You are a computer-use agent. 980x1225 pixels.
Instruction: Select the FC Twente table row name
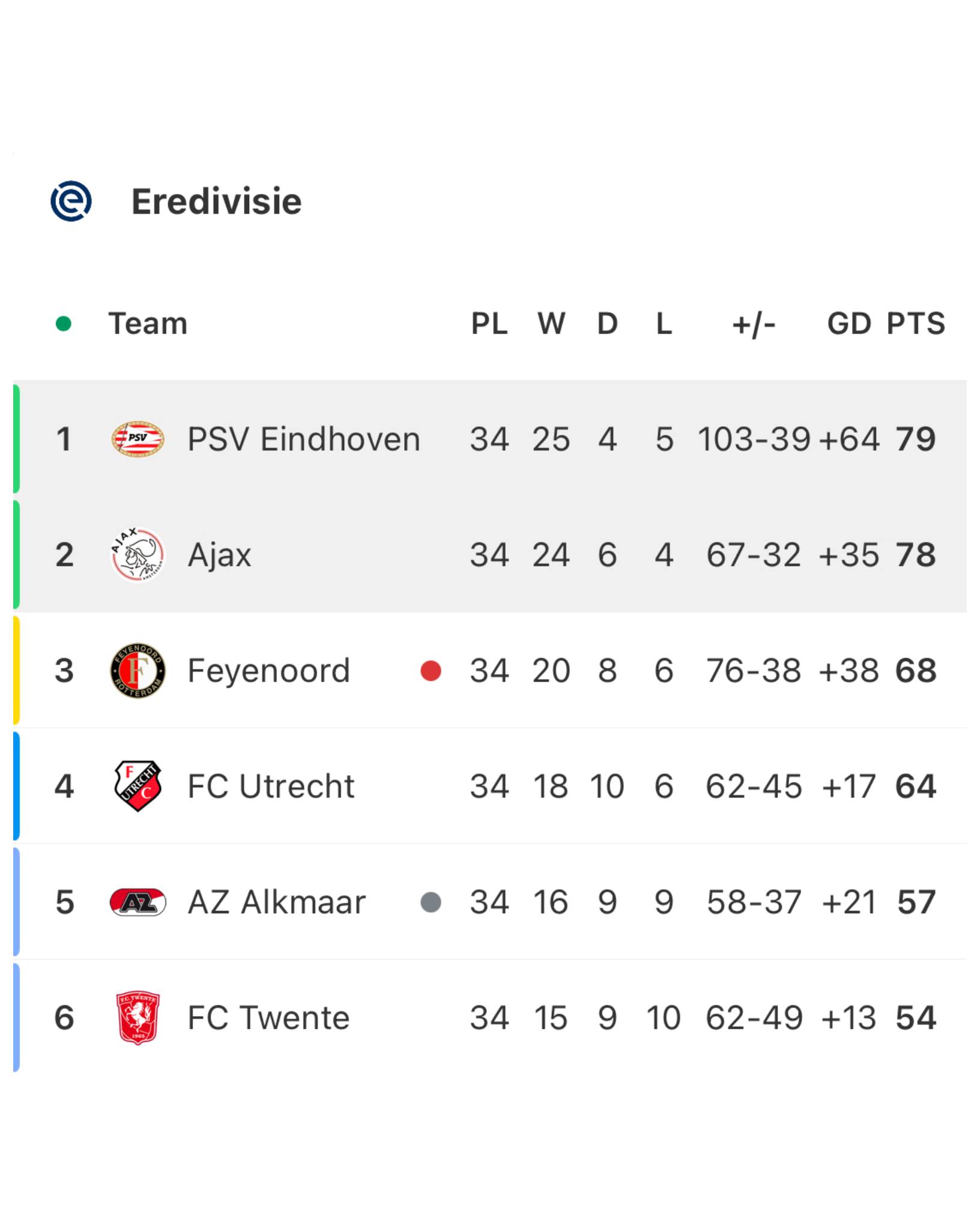coord(268,1018)
